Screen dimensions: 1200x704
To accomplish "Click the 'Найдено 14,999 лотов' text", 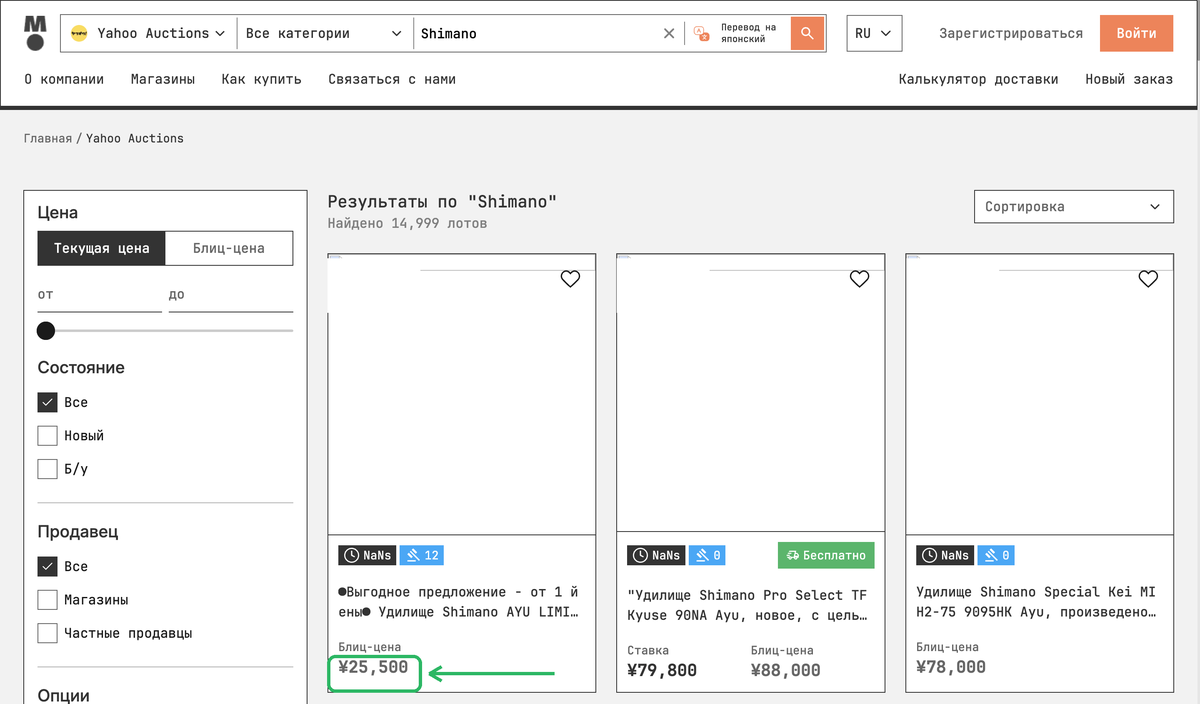I will coord(408,224).
